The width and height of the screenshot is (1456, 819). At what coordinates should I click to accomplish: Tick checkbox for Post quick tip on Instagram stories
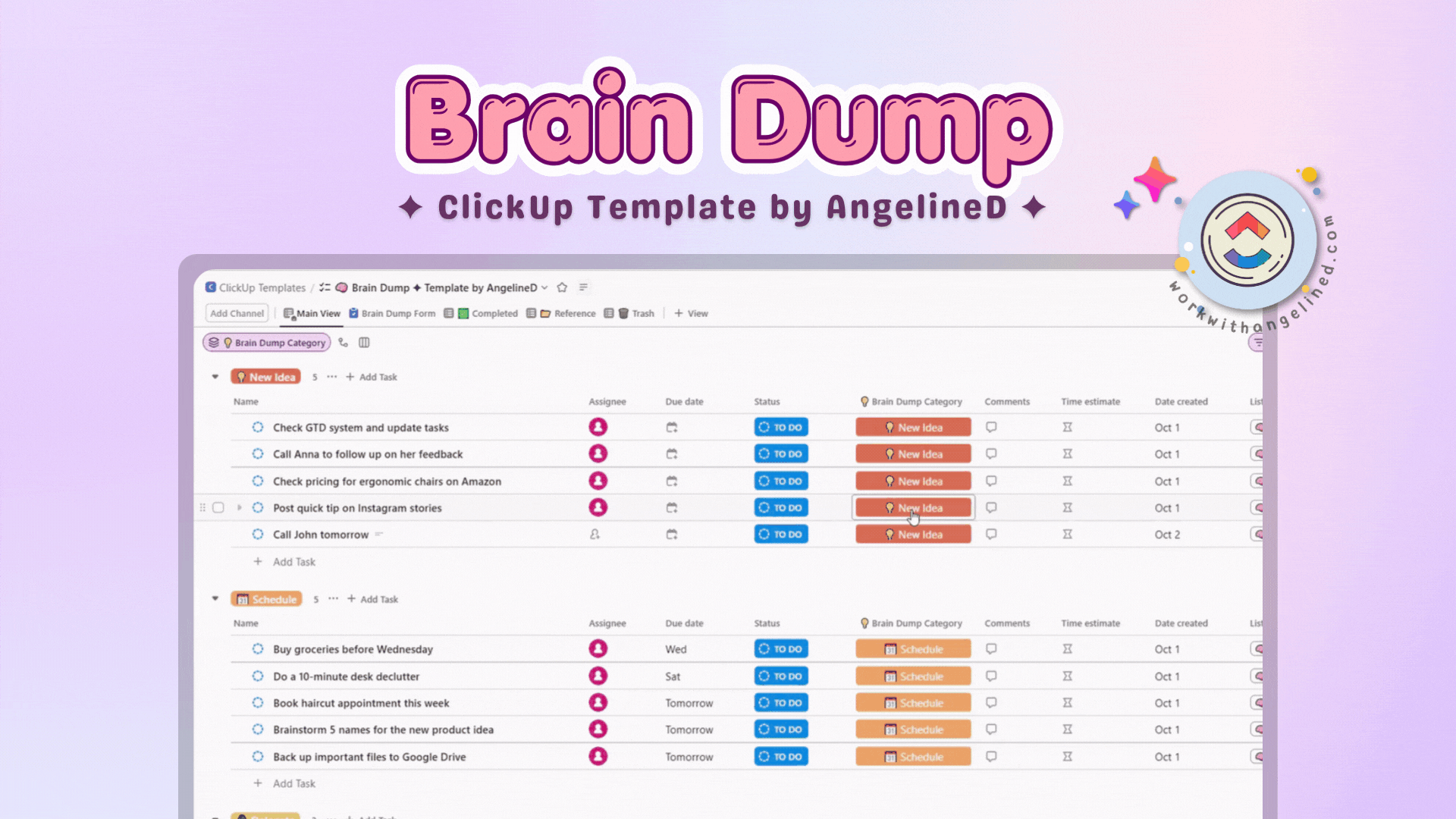tap(218, 508)
